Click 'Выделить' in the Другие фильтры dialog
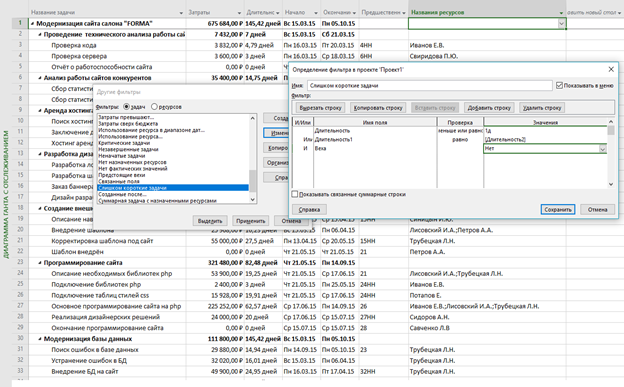The image size is (624, 387). point(210,221)
